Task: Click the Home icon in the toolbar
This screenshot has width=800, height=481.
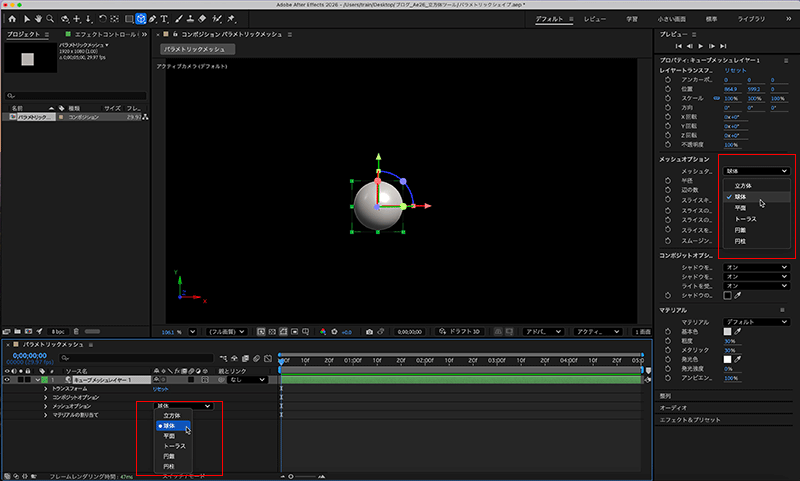Action: tap(12, 19)
